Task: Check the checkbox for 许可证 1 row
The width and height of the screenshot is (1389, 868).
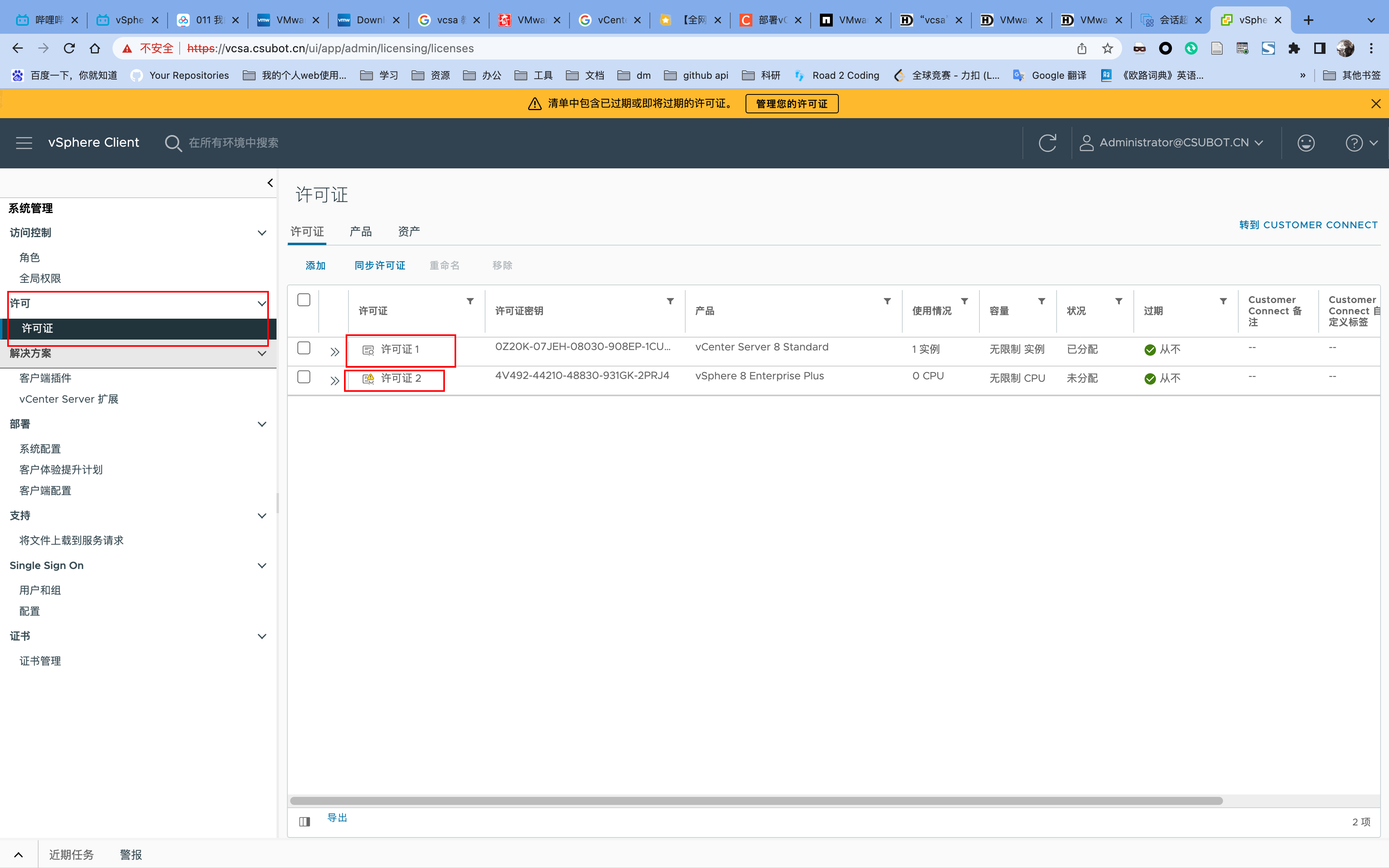Action: pos(304,348)
